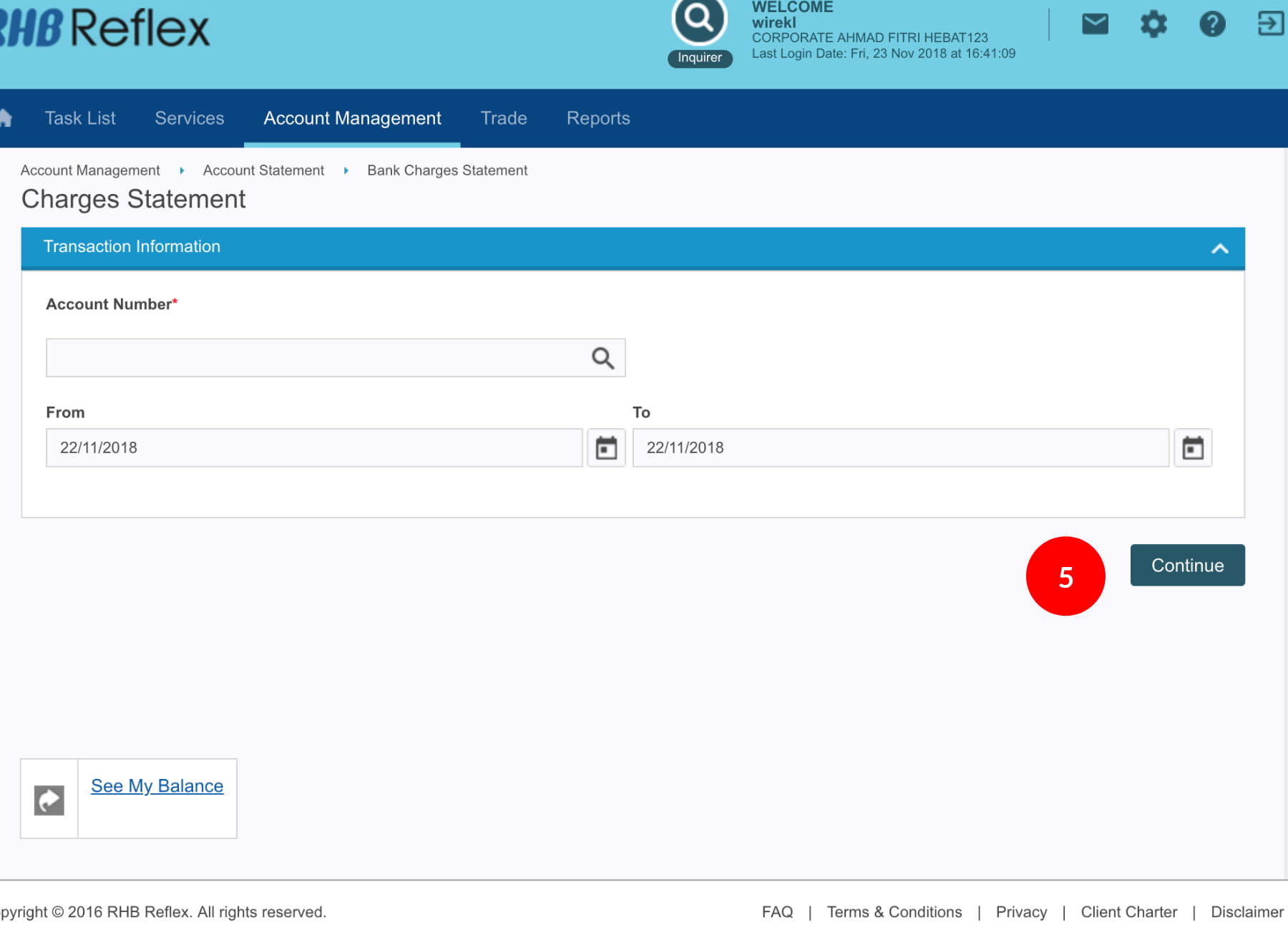
Task: Follow the See My Balance link
Action: pos(157,786)
